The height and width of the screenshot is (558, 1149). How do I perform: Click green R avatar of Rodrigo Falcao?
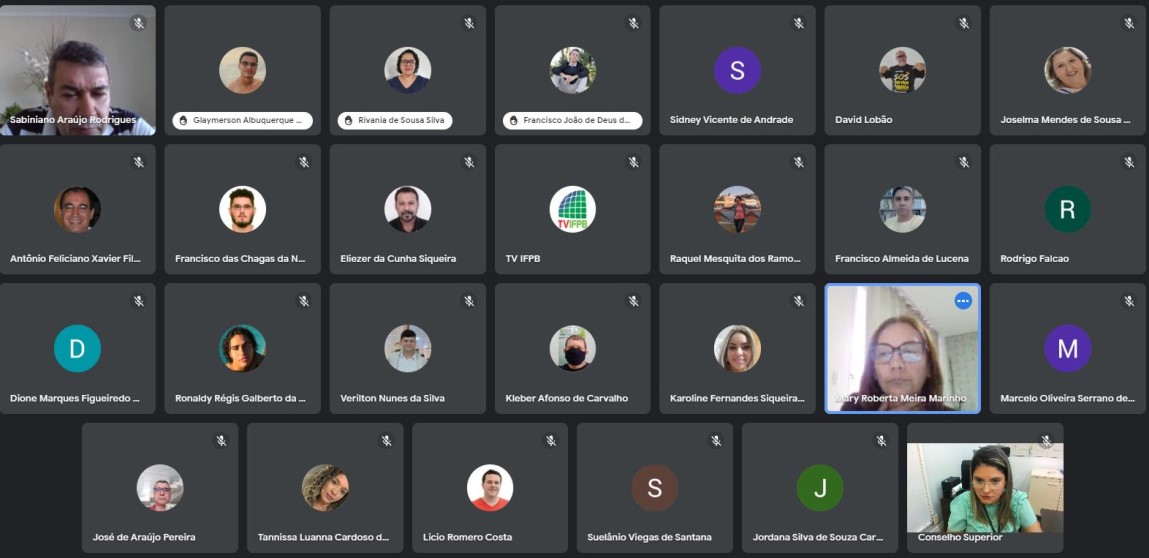[1068, 209]
